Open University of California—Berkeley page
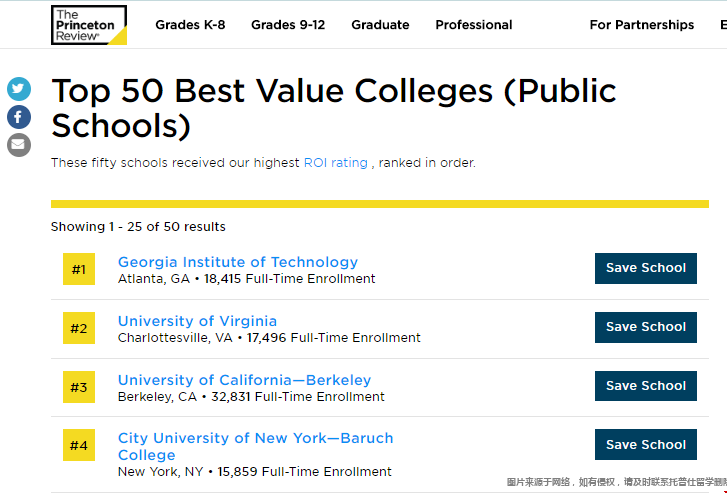Viewport: 727px width, 493px height. 244,380
